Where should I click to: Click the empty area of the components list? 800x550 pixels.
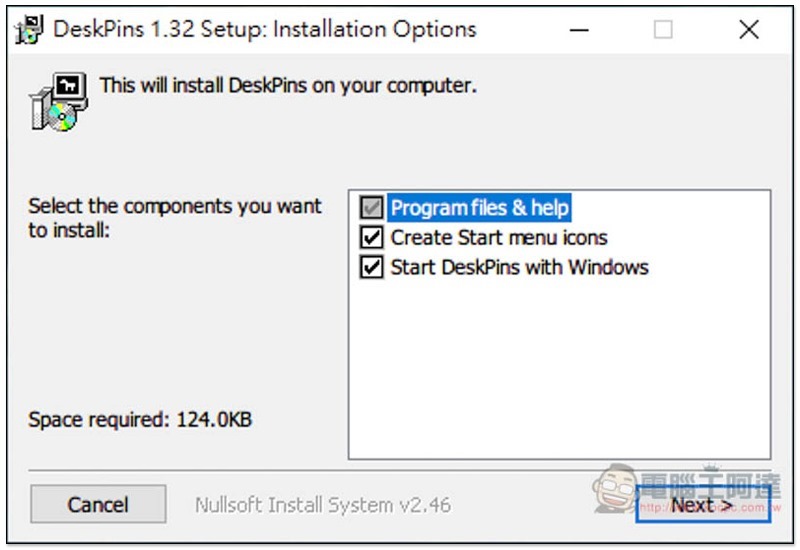tap(559, 367)
